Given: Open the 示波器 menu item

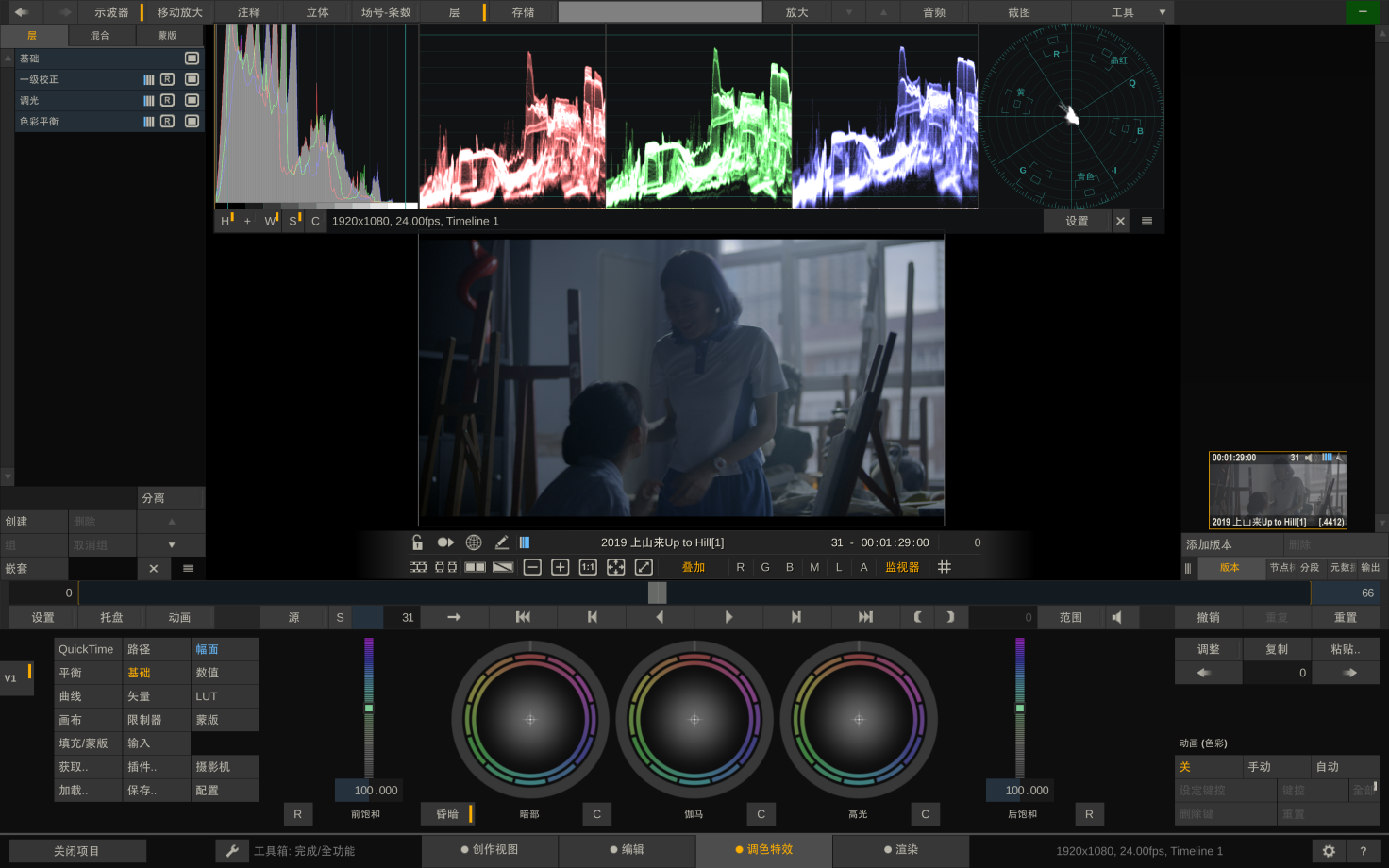Looking at the screenshot, I should coord(111,12).
